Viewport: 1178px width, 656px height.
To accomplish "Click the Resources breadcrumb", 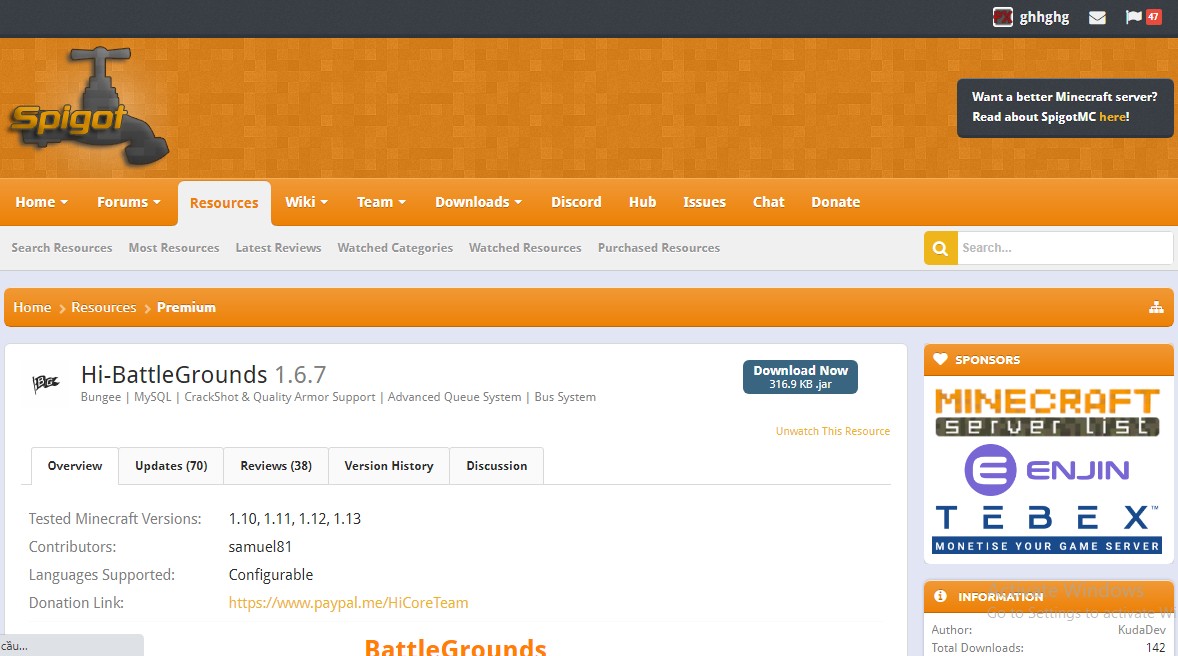I will pyautogui.click(x=104, y=307).
